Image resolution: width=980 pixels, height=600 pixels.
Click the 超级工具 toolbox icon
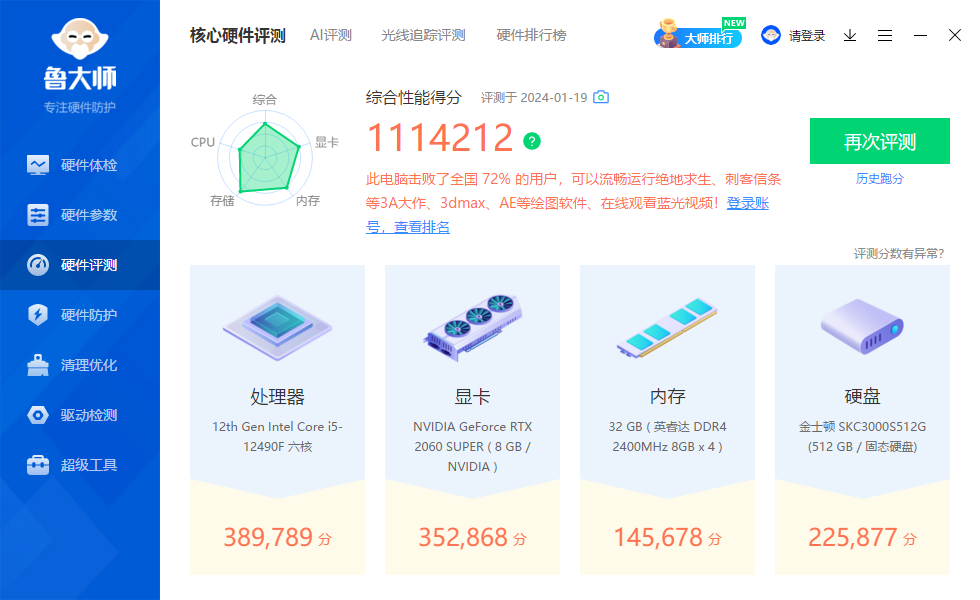pyautogui.click(x=38, y=465)
